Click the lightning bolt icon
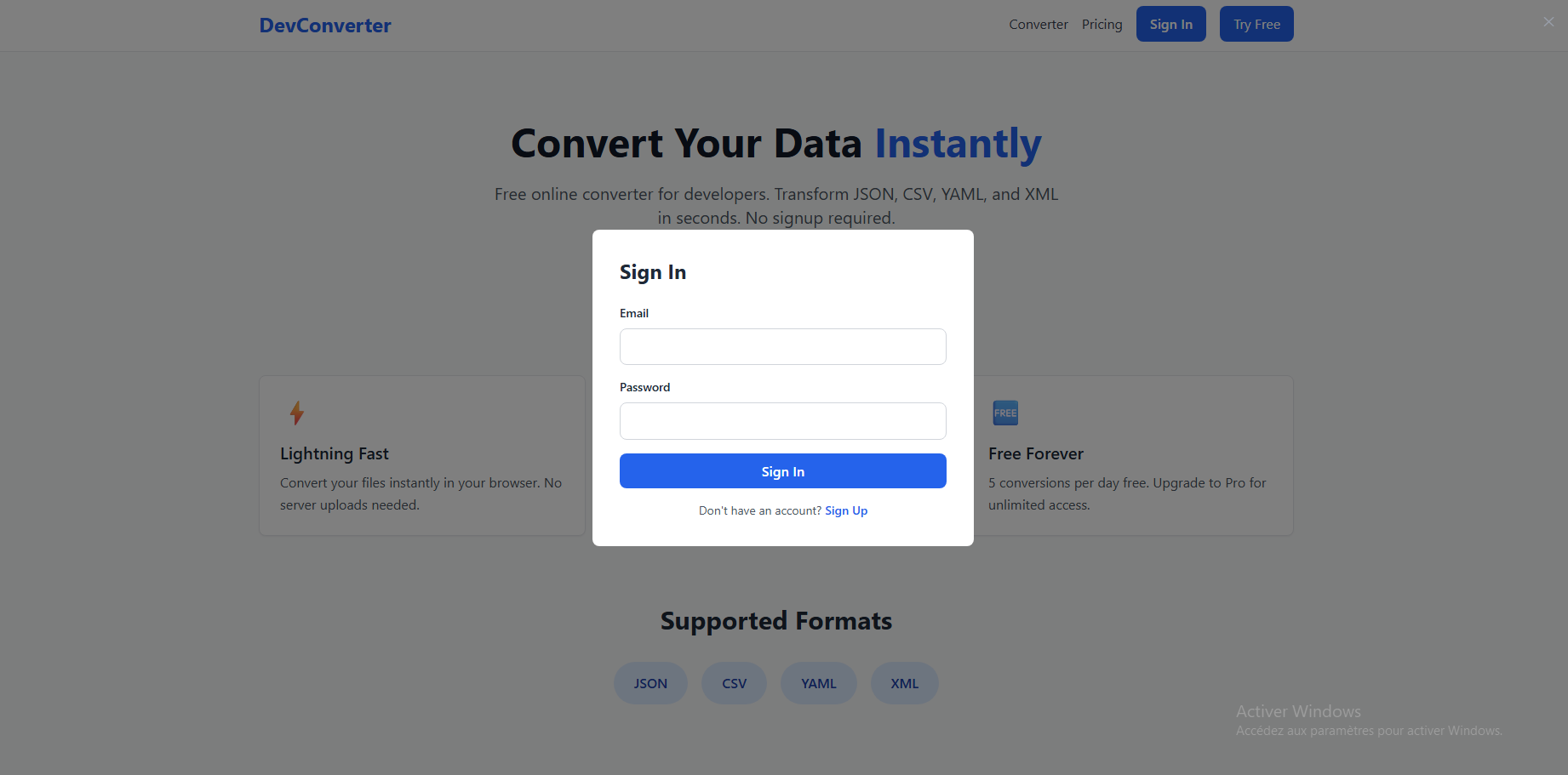Viewport: 1568px width, 775px height. [296, 413]
